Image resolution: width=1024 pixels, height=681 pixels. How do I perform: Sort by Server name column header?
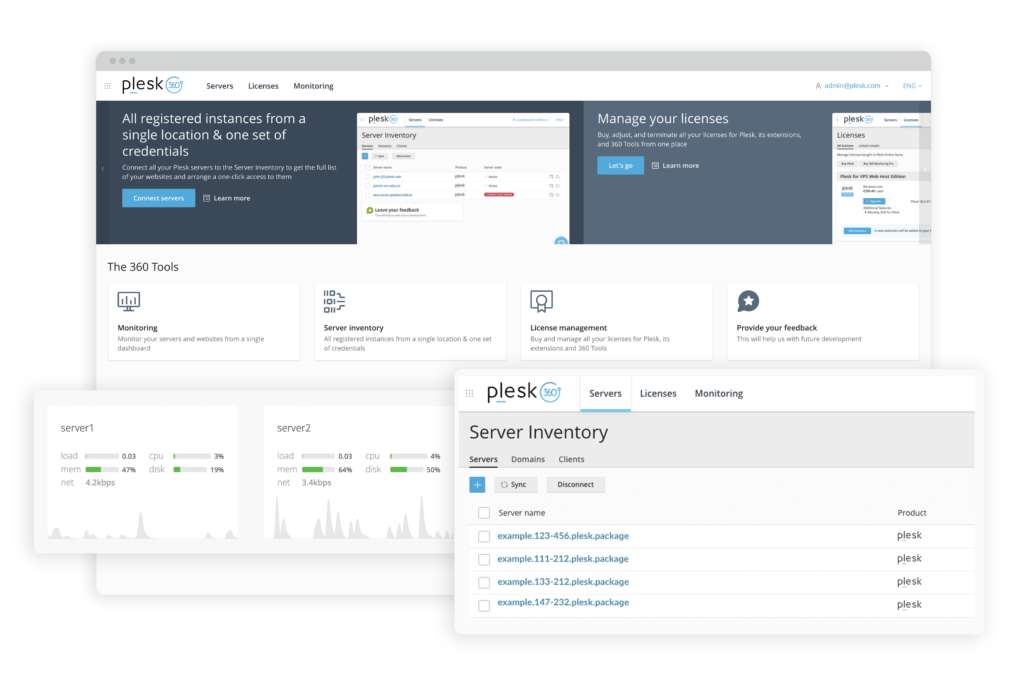click(521, 513)
